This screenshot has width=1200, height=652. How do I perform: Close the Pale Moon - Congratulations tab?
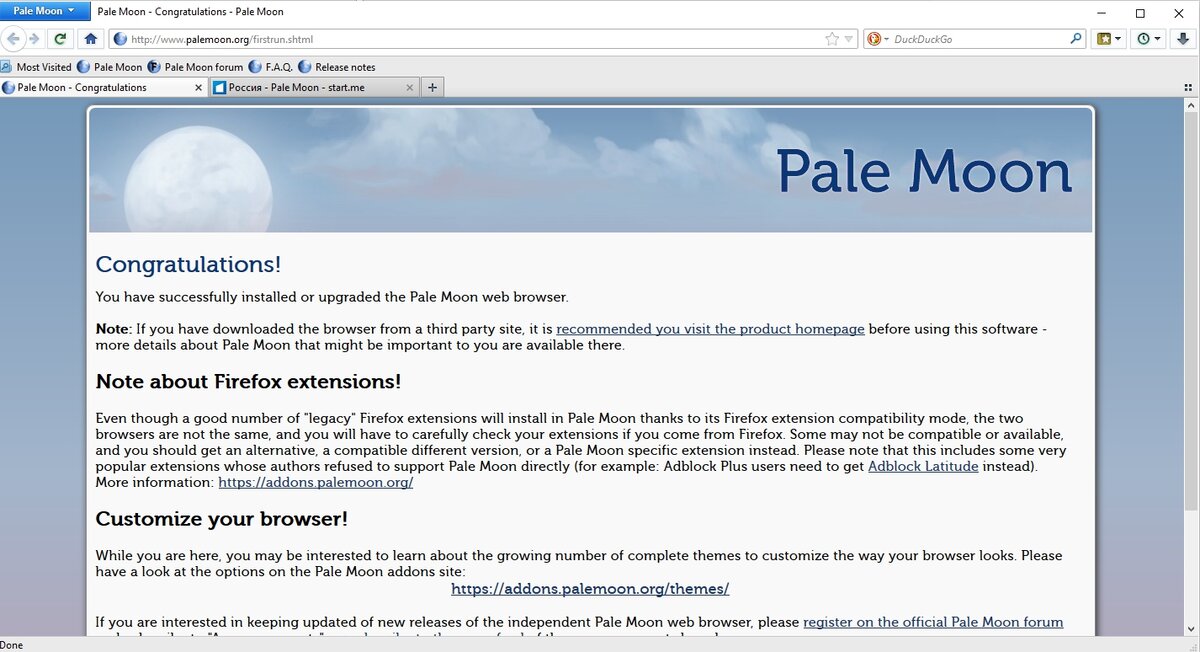pyautogui.click(x=198, y=88)
